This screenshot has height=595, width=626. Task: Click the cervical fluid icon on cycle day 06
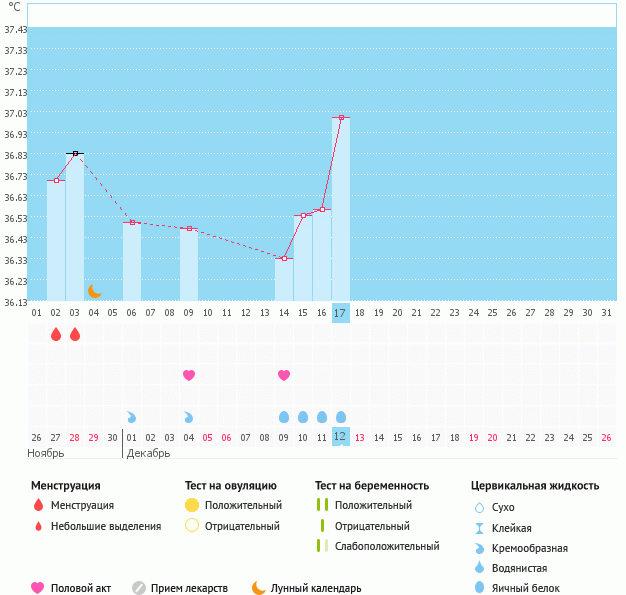coord(132,416)
